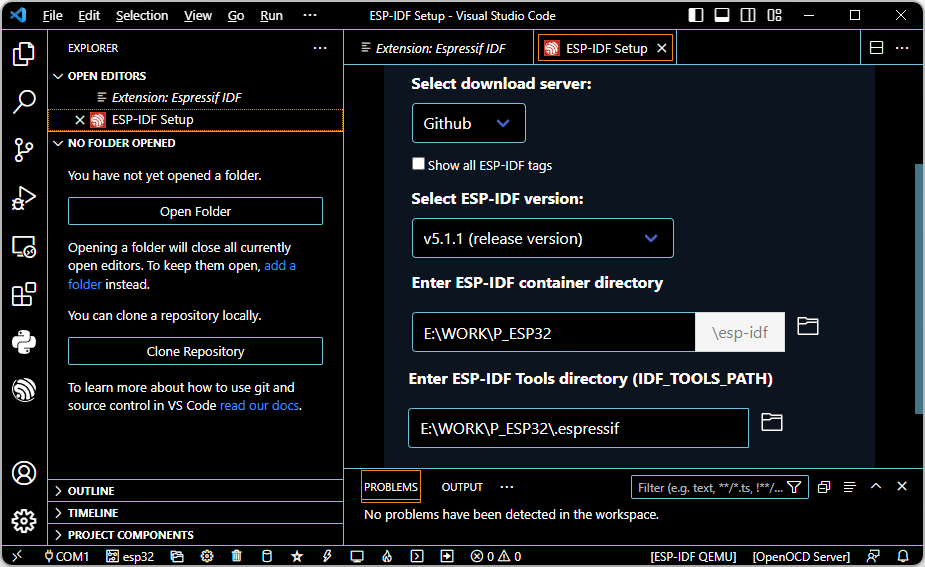Click the monitor device icon in status bar
Screen dimensions: 925x567
pyautogui.click(x=357, y=556)
